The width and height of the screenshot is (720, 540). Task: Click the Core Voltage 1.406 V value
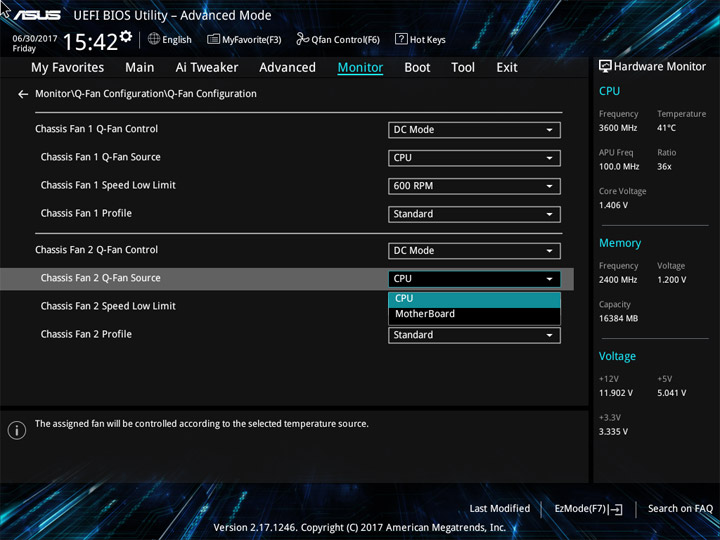[x=613, y=205]
